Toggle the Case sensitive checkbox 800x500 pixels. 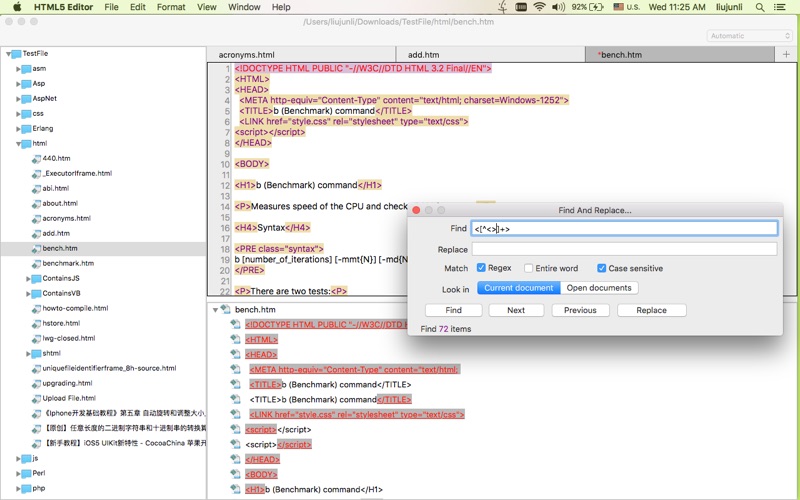[x=602, y=268]
